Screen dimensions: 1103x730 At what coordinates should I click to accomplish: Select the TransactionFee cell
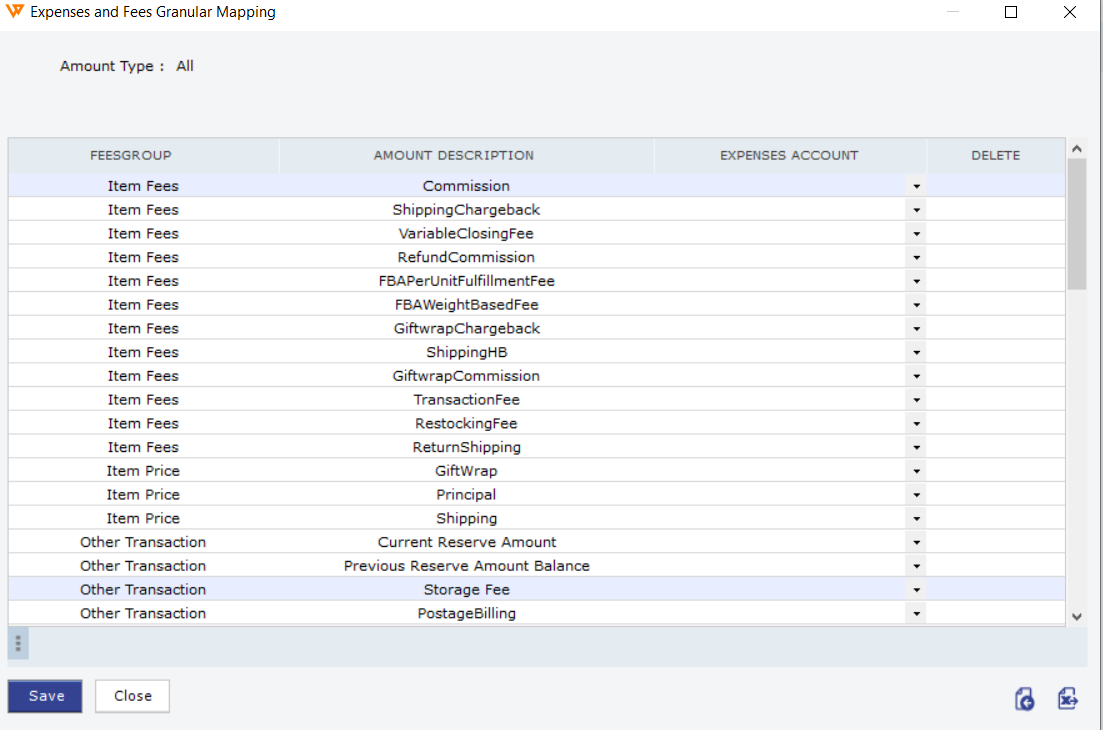(x=466, y=400)
